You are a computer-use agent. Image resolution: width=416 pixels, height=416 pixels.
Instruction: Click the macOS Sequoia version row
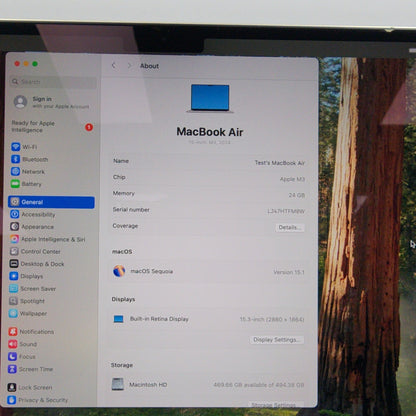209,271
